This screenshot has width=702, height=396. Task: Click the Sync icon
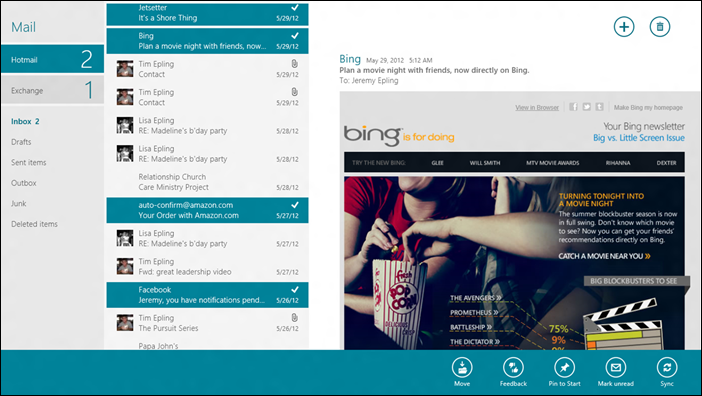[667, 367]
